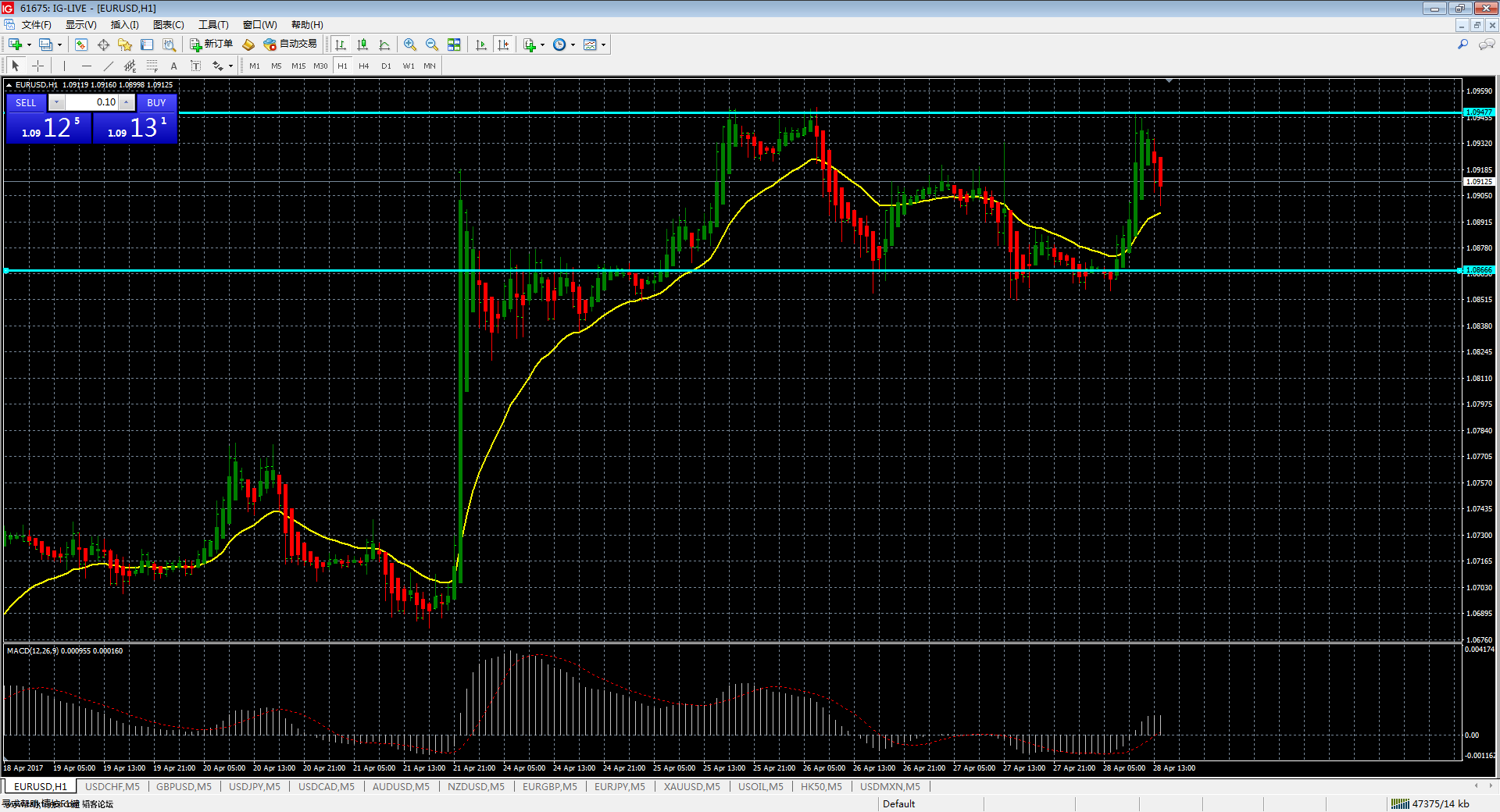
Task: Select the MN timeframe button
Action: click(430, 66)
